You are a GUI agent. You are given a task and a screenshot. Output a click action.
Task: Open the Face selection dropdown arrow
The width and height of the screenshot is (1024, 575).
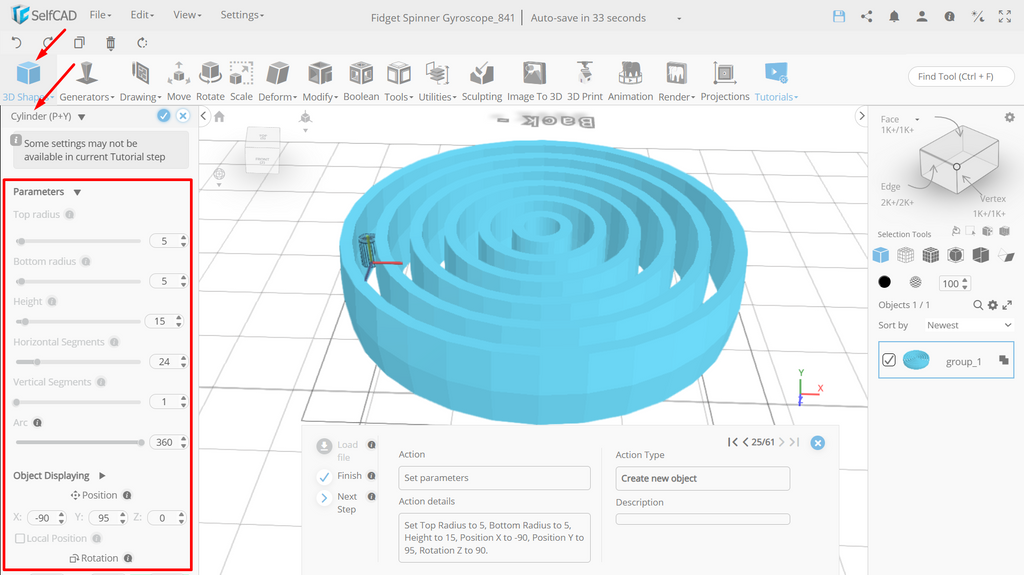tap(917, 120)
